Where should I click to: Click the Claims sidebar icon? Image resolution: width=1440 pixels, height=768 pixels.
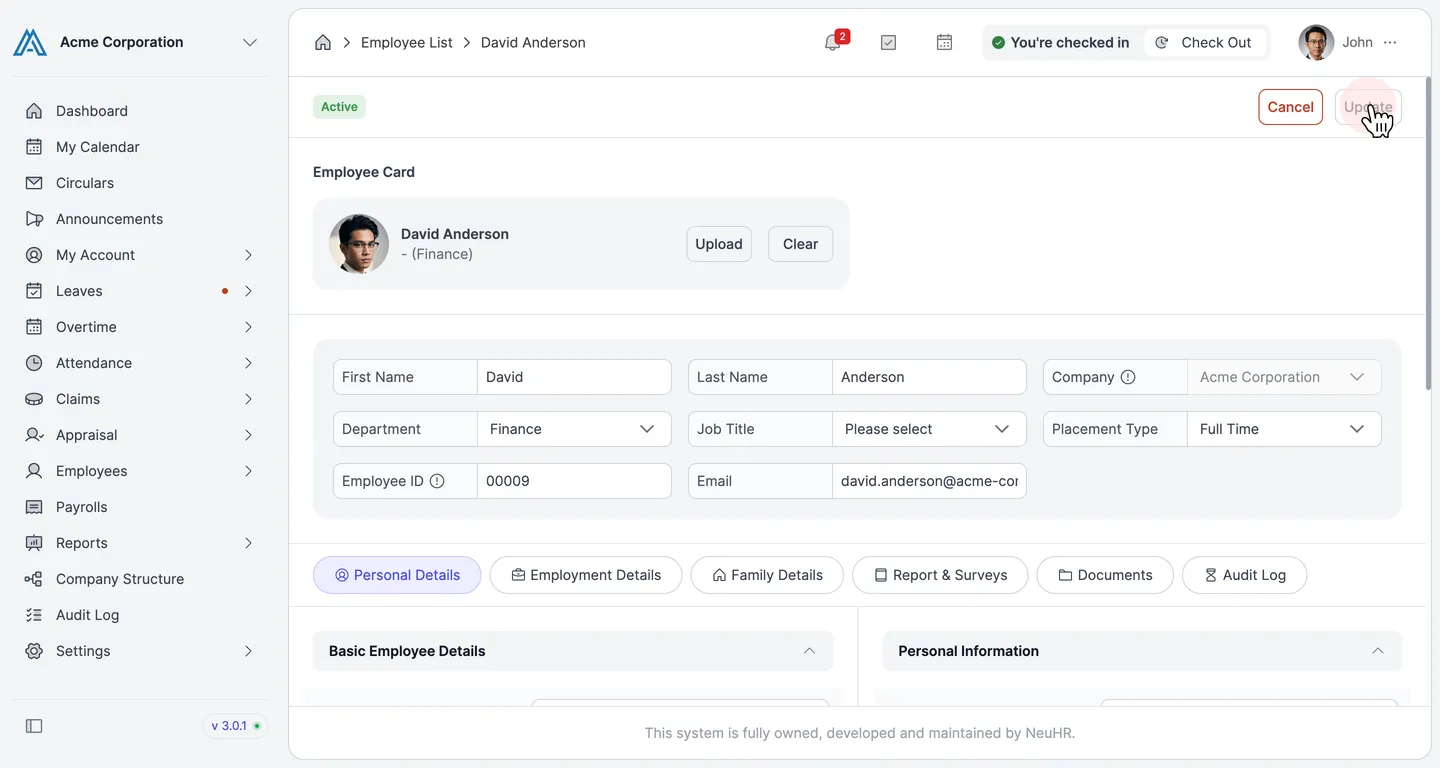point(34,399)
